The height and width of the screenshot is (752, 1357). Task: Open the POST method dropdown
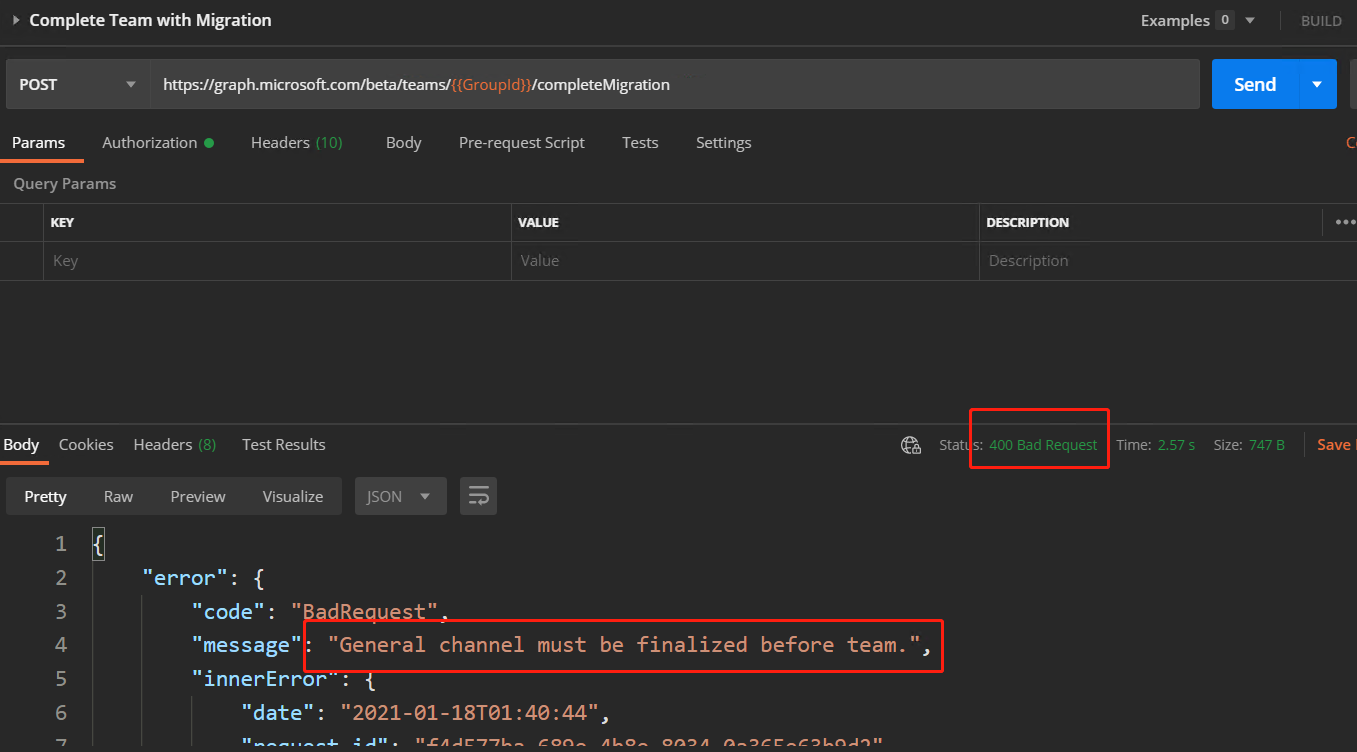[x=78, y=84]
